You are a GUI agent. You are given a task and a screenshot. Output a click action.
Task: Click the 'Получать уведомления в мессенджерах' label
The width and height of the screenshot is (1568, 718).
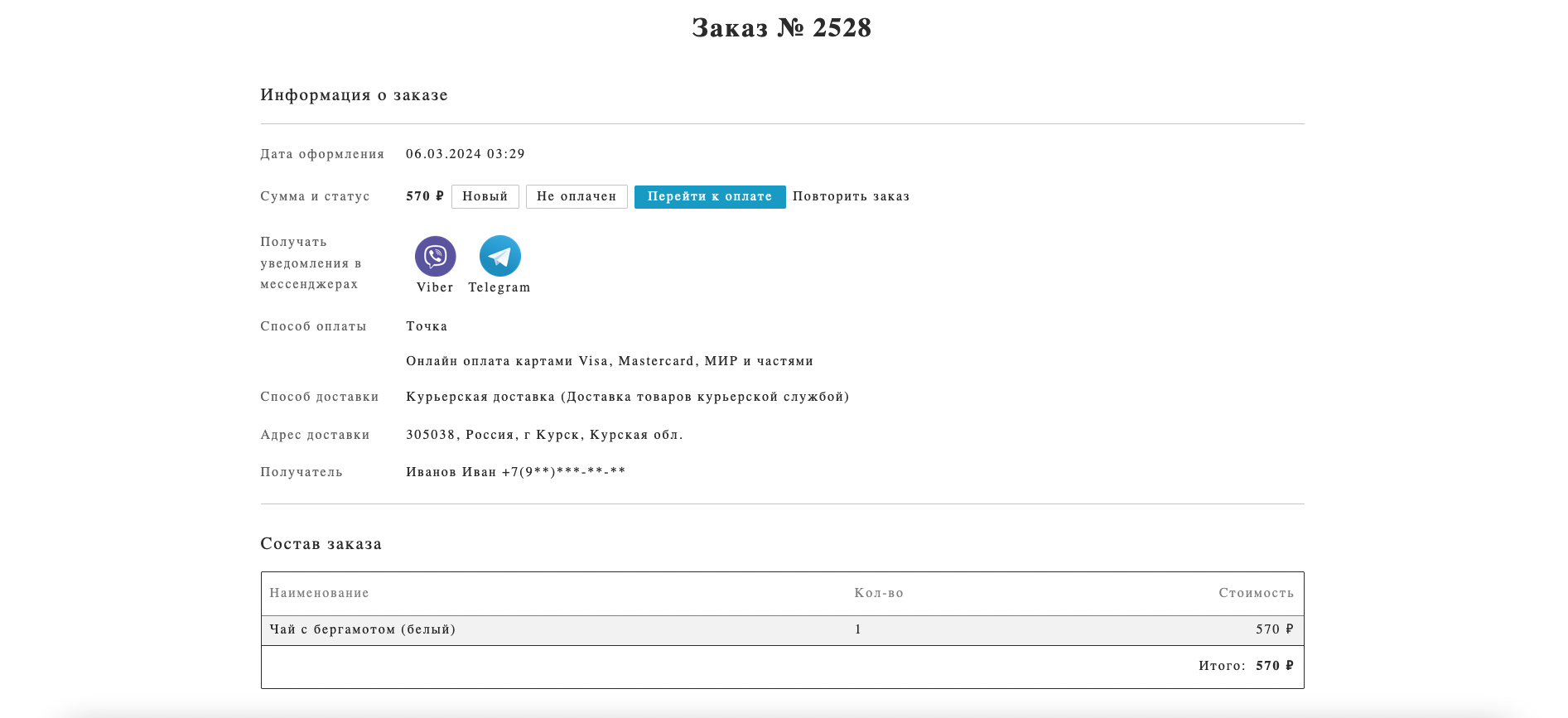tap(311, 263)
